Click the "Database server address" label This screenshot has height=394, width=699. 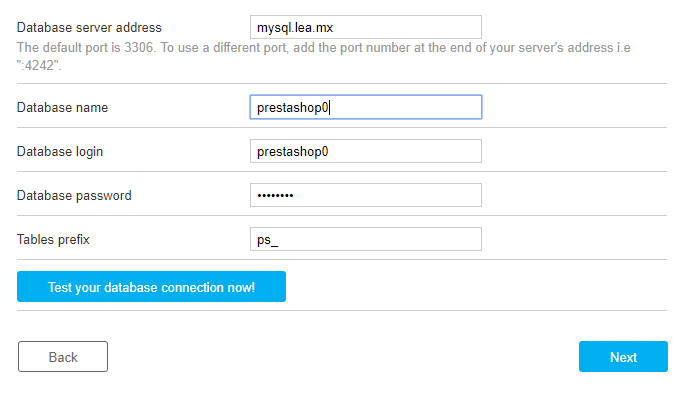[89, 28]
